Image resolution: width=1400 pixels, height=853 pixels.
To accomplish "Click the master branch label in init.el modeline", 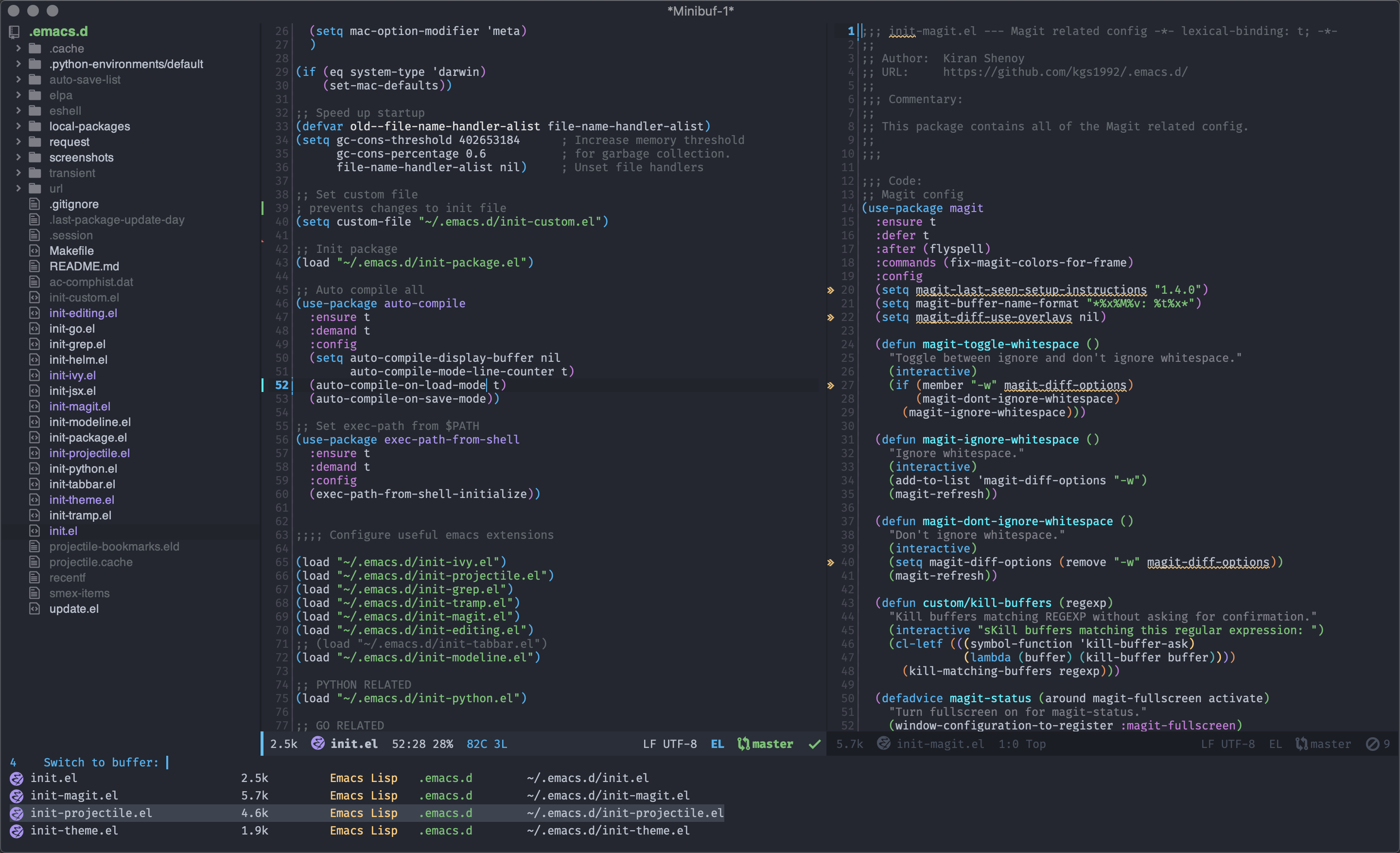I will [x=772, y=744].
